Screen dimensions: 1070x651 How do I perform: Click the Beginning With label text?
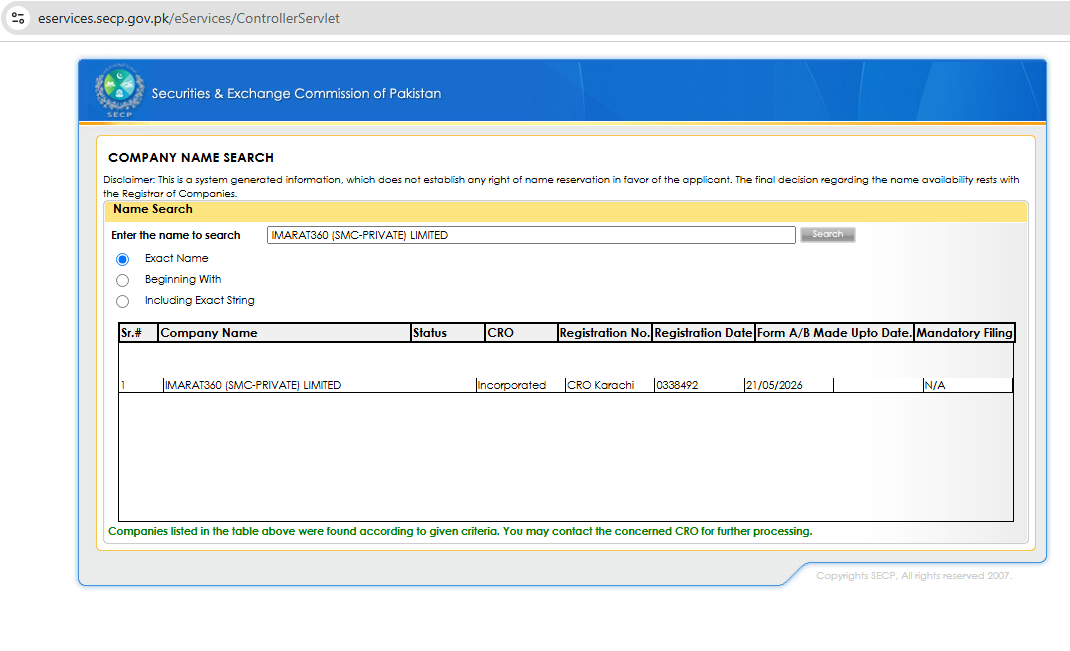[x=183, y=280]
